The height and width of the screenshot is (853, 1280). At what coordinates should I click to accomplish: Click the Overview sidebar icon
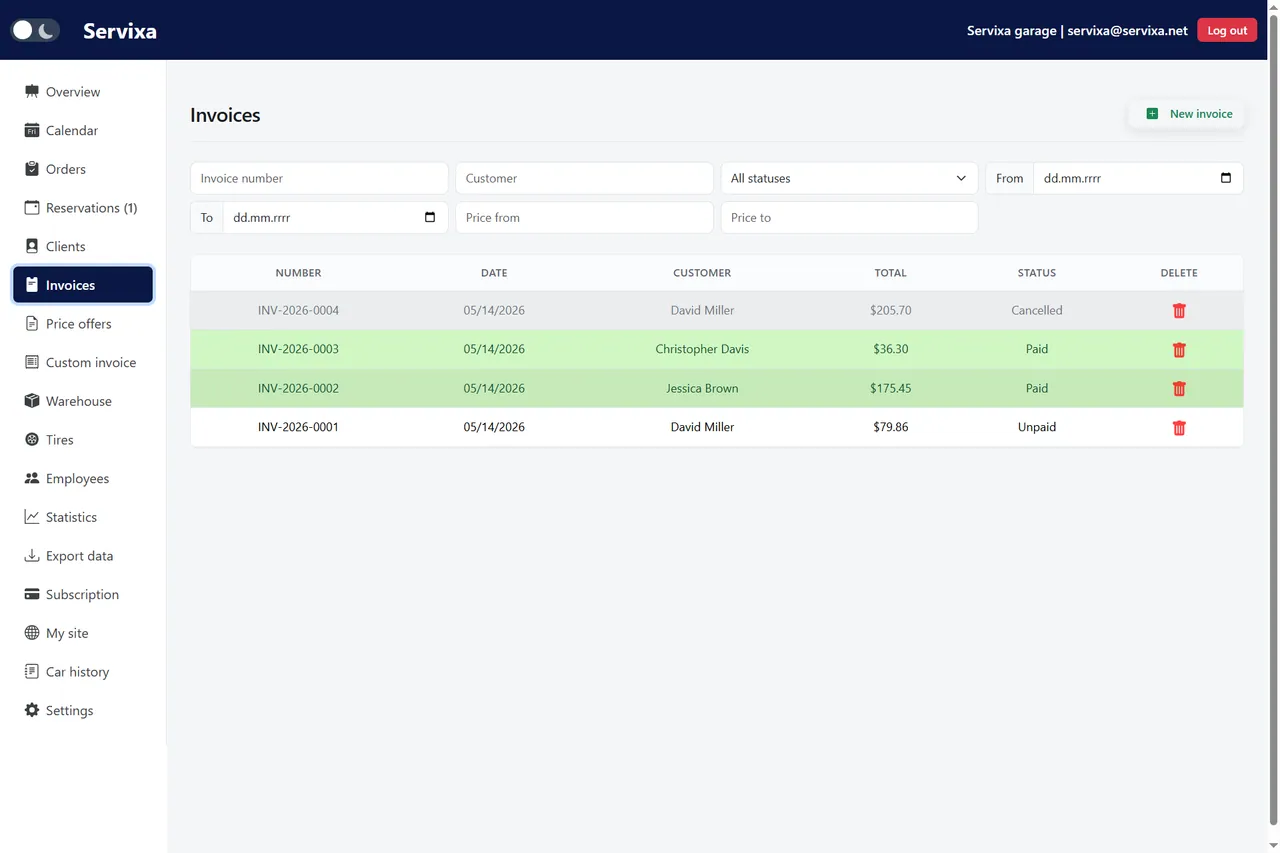pos(32,92)
